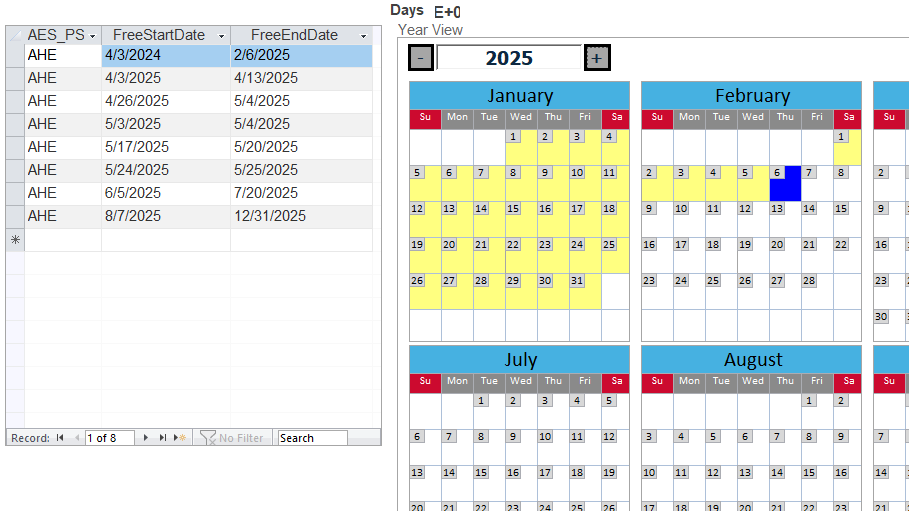Click the July month header
The width and height of the screenshot is (909, 511).
(x=519, y=360)
